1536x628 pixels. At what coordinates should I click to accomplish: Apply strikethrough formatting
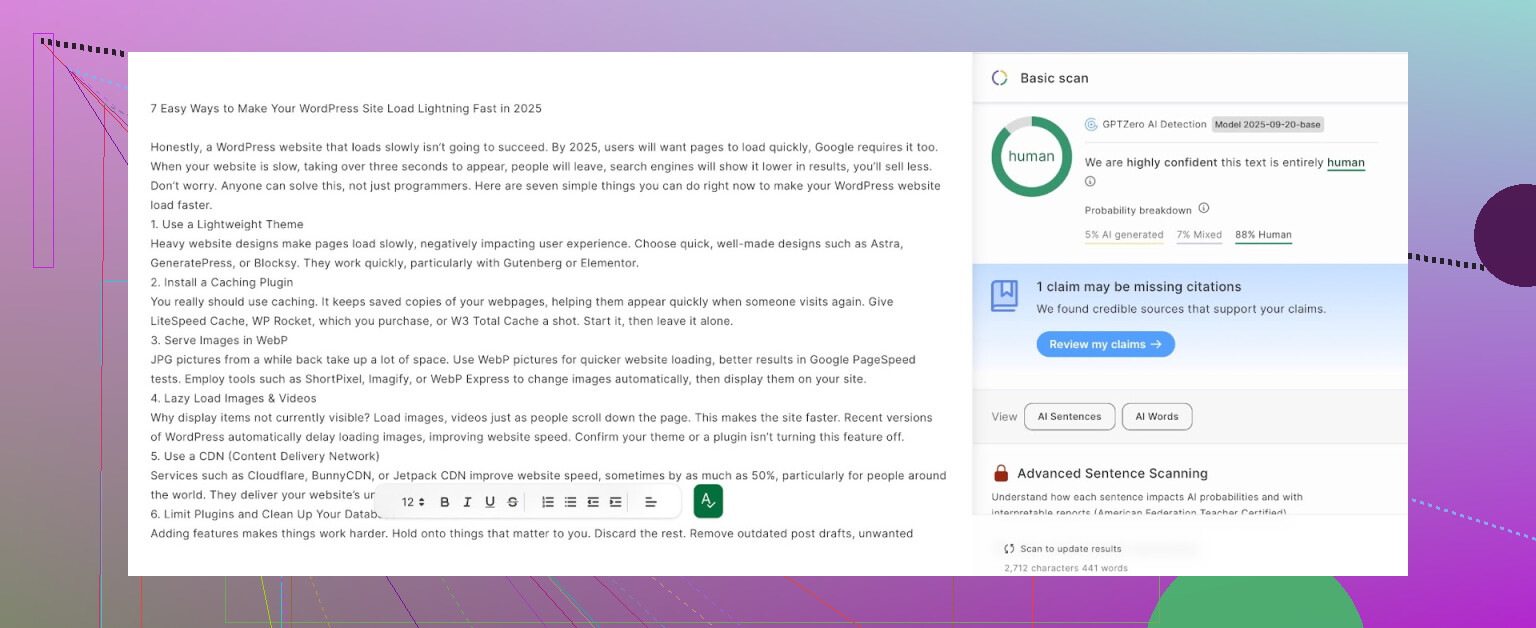coord(513,502)
